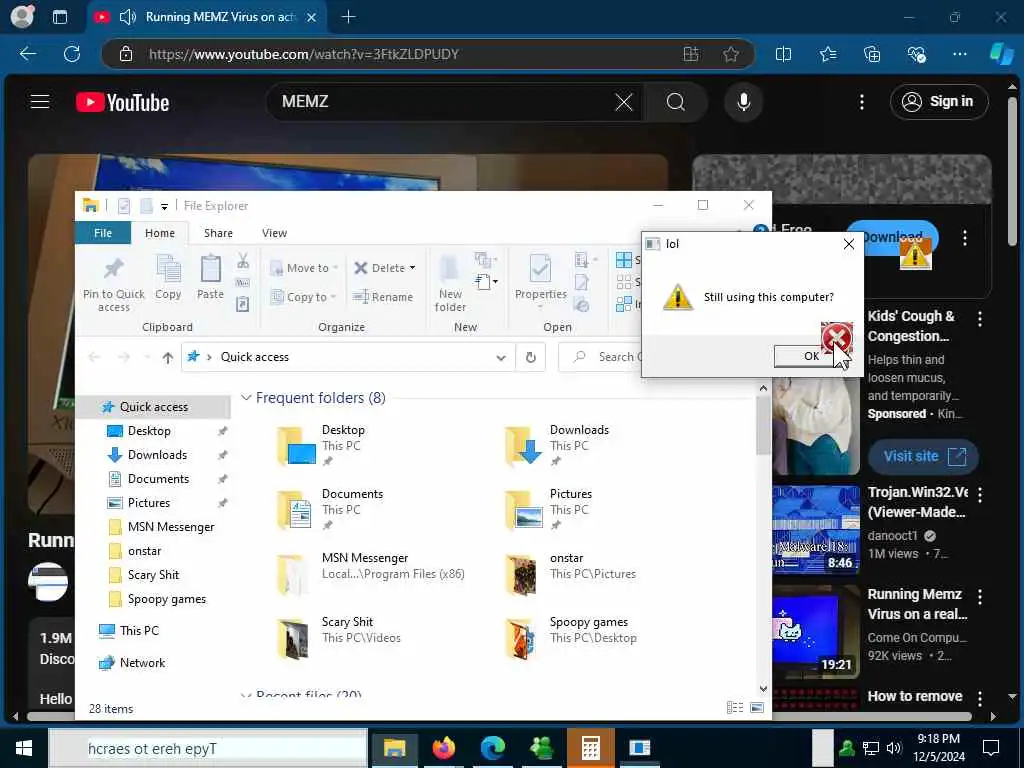1024x768 pixels.
Task: Switch to the Home ribbon tab
Action: pos(159,233)
